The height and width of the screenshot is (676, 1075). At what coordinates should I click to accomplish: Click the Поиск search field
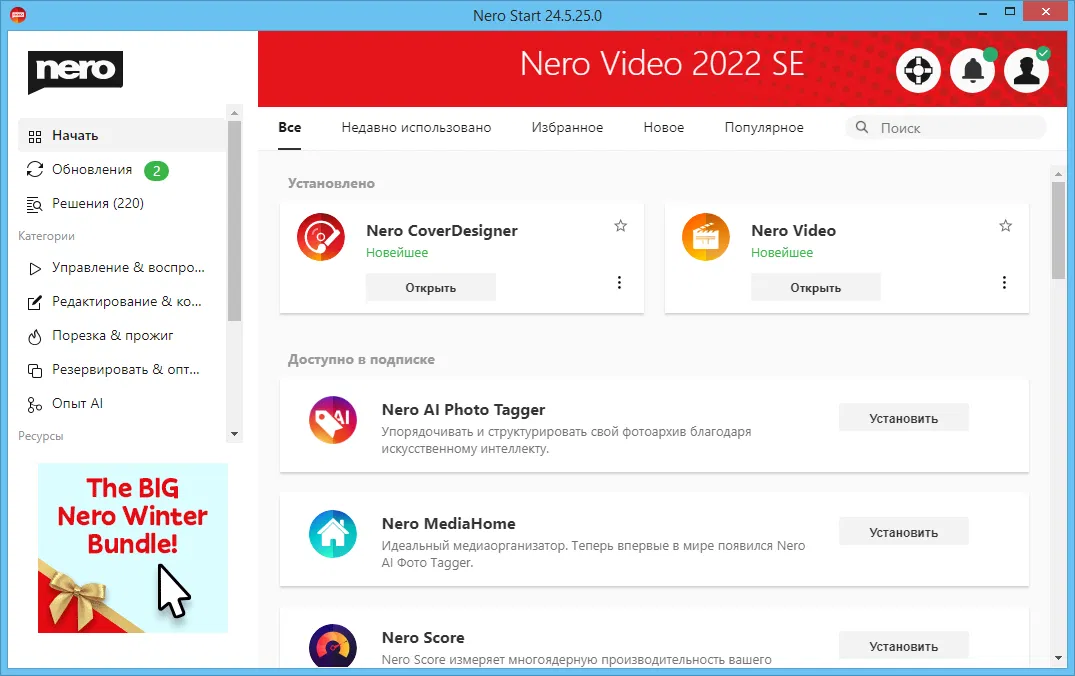click(x=946, y=128)
